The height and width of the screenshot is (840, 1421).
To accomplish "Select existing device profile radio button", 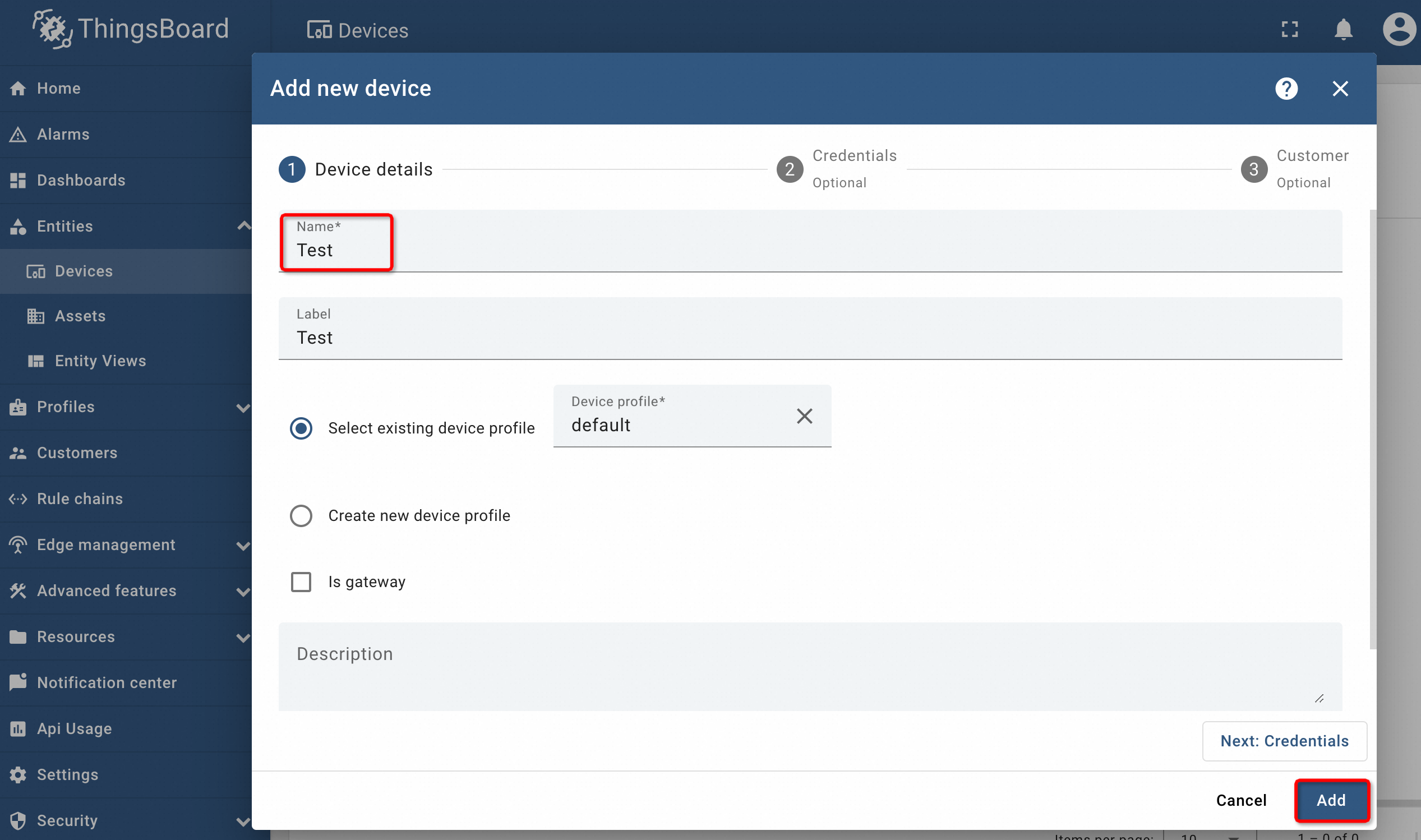I will pos(301,428).
